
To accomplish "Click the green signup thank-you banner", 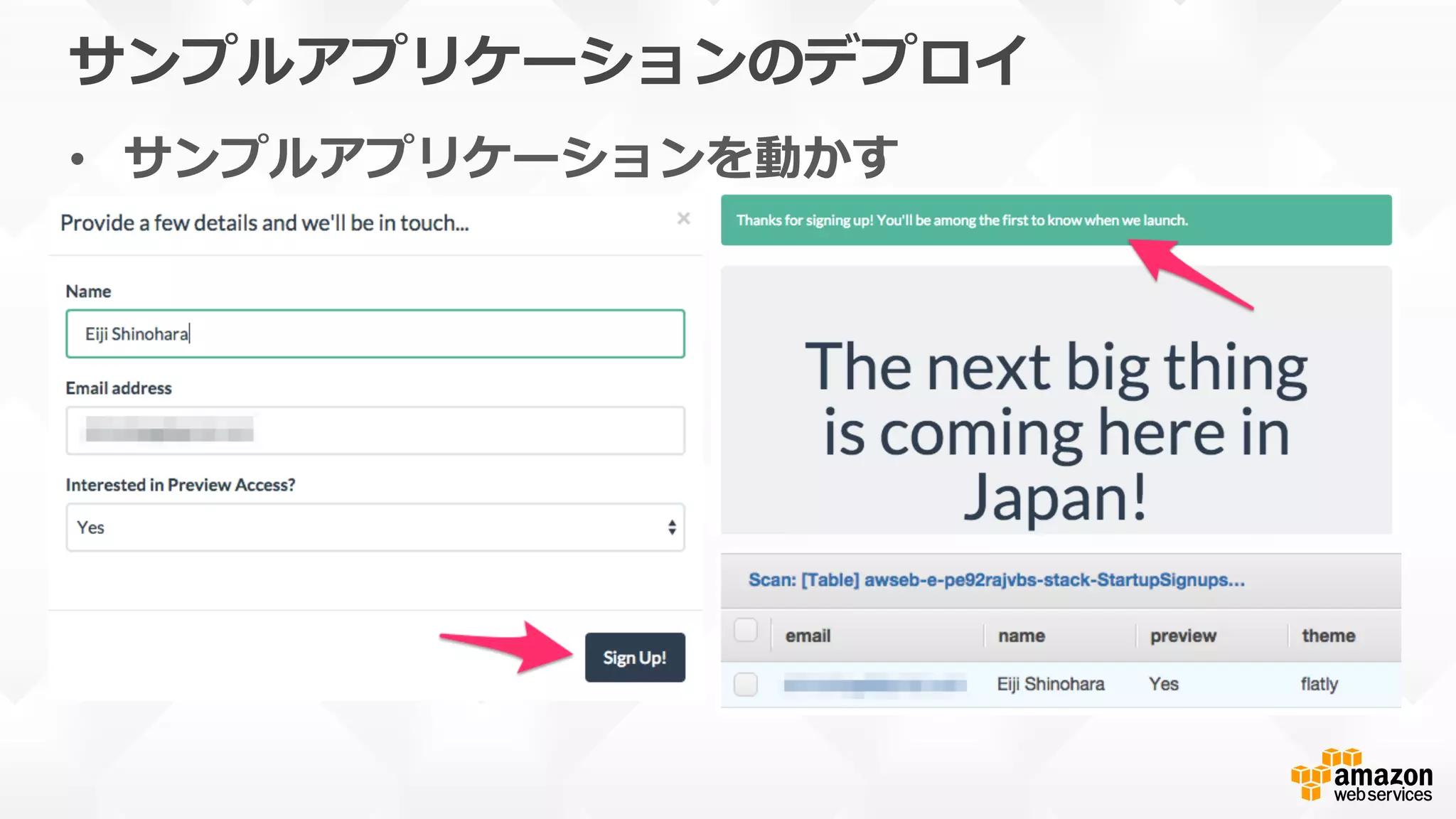I will pyautogui.click(x=1056, y=220).
